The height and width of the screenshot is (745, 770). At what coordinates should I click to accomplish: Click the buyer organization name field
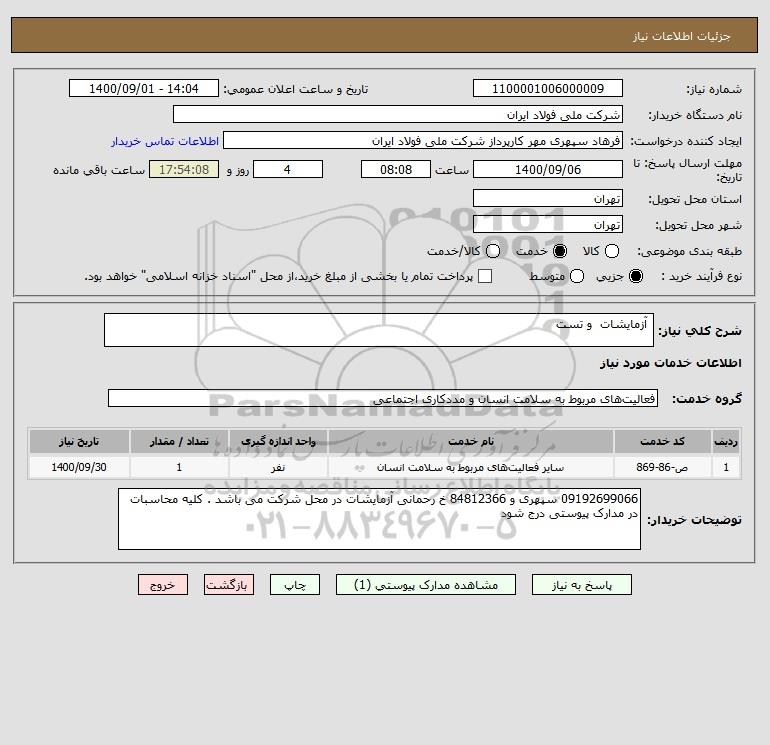(x=398, y=114)
